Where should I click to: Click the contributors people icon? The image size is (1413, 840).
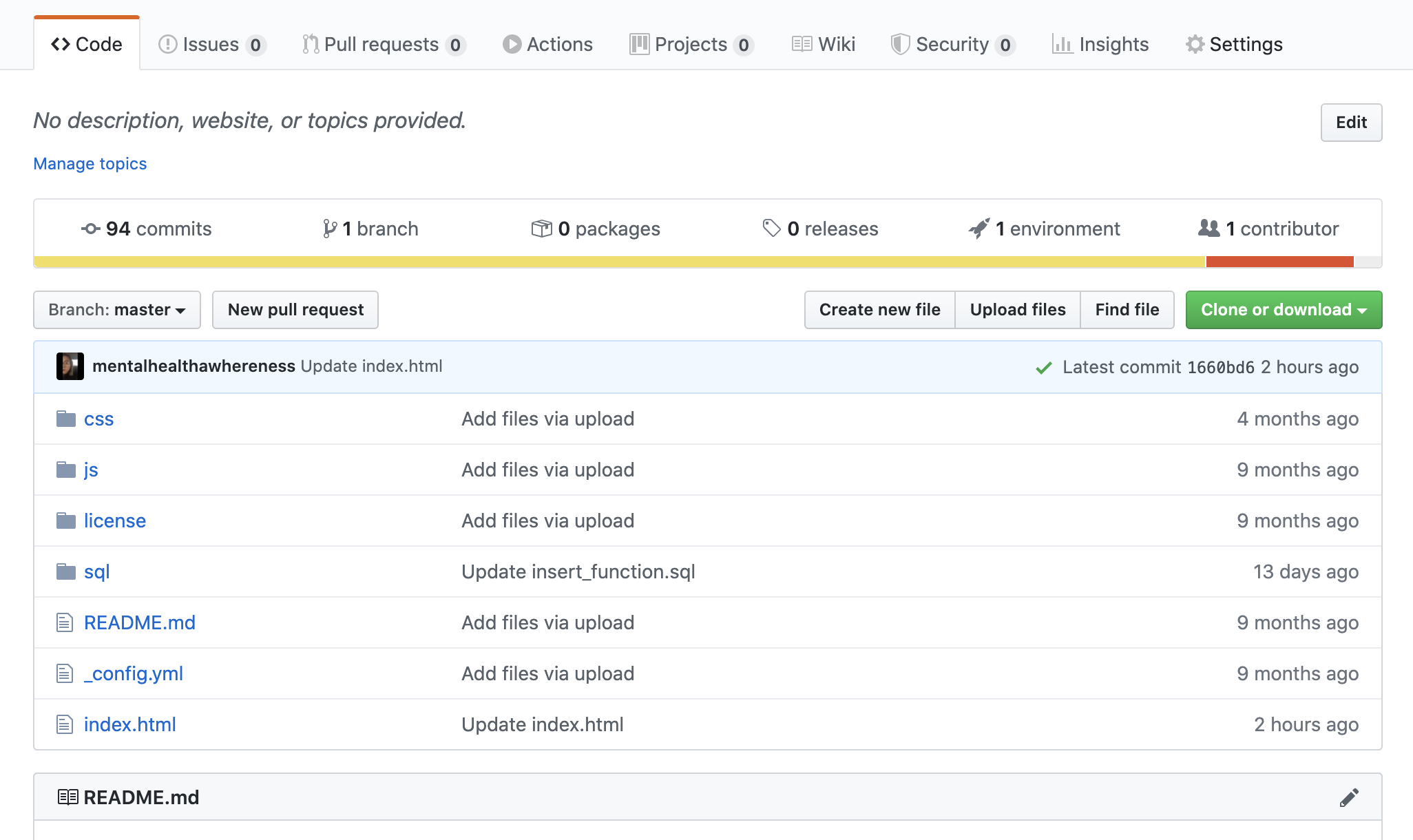(x=1208, y=228)
